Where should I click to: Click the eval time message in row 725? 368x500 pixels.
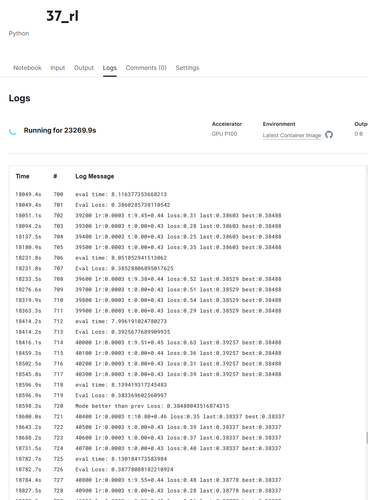click(121, 459)
